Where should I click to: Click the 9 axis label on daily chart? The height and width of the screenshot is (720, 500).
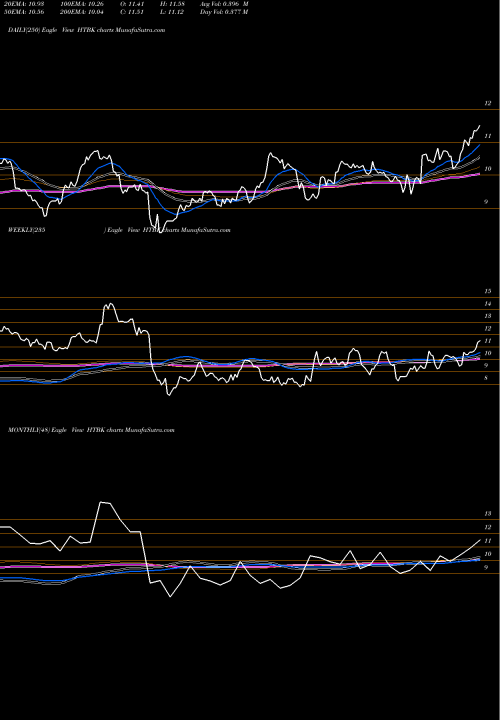coord(486,202)
